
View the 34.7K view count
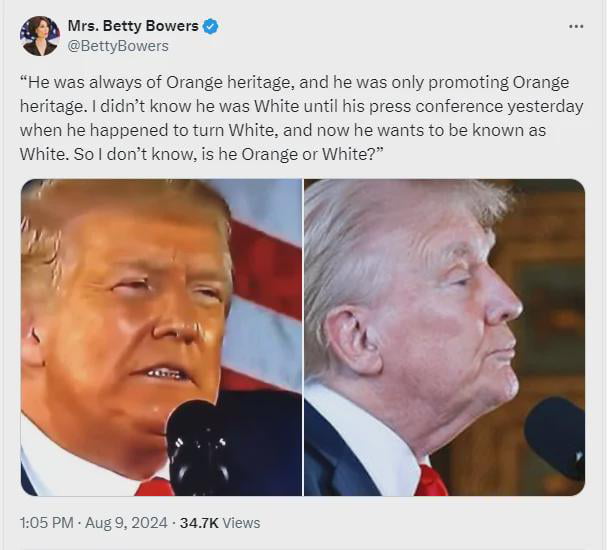pyautogui.click(x=199, y=523)
